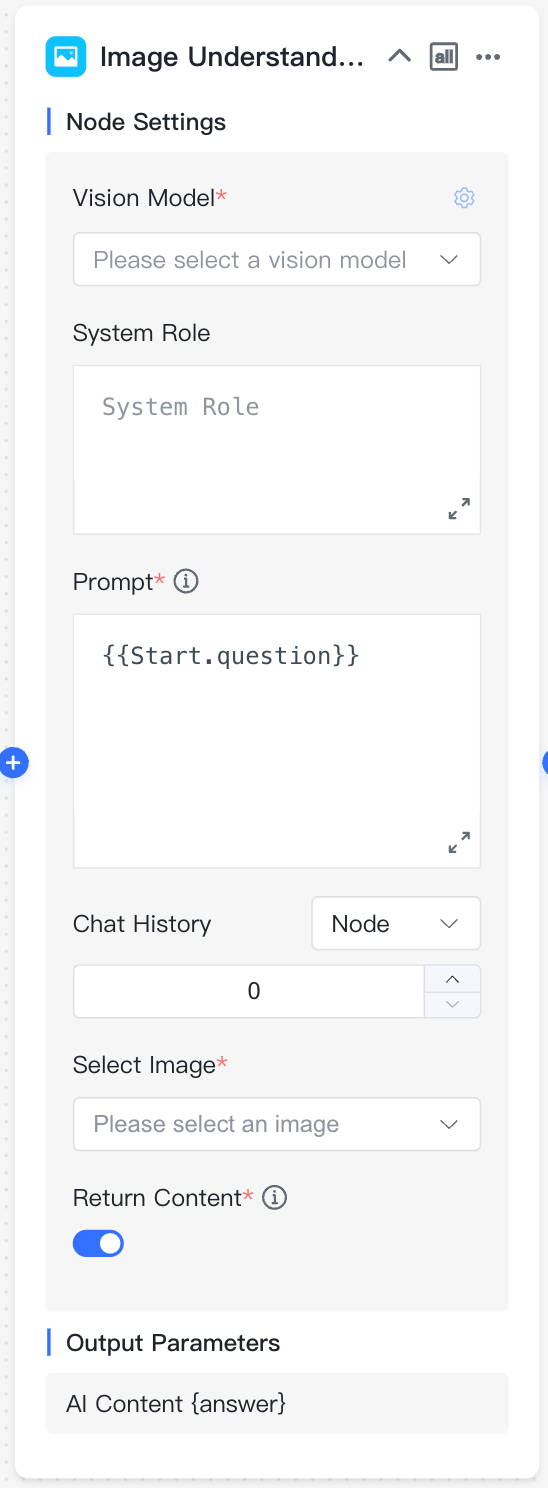Click the chat history number field

point(249,991)
